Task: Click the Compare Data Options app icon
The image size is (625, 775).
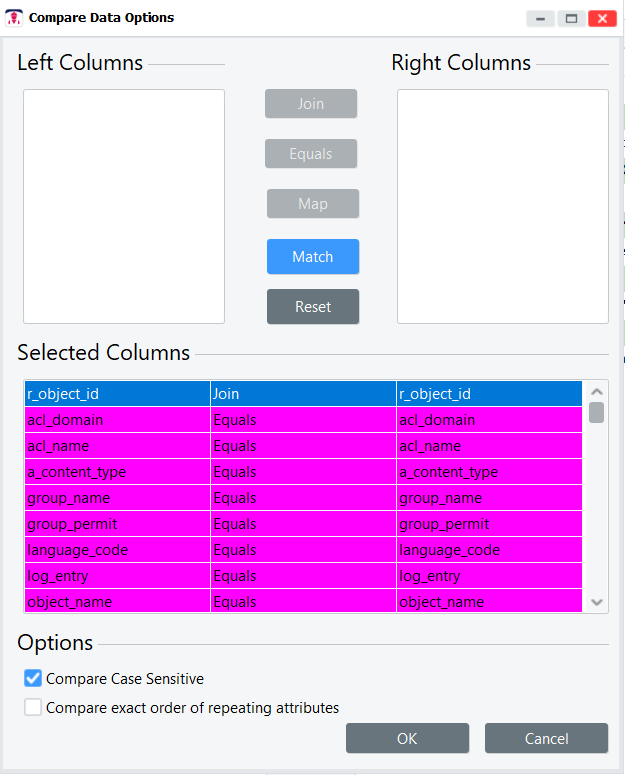Action: [14, 18]
